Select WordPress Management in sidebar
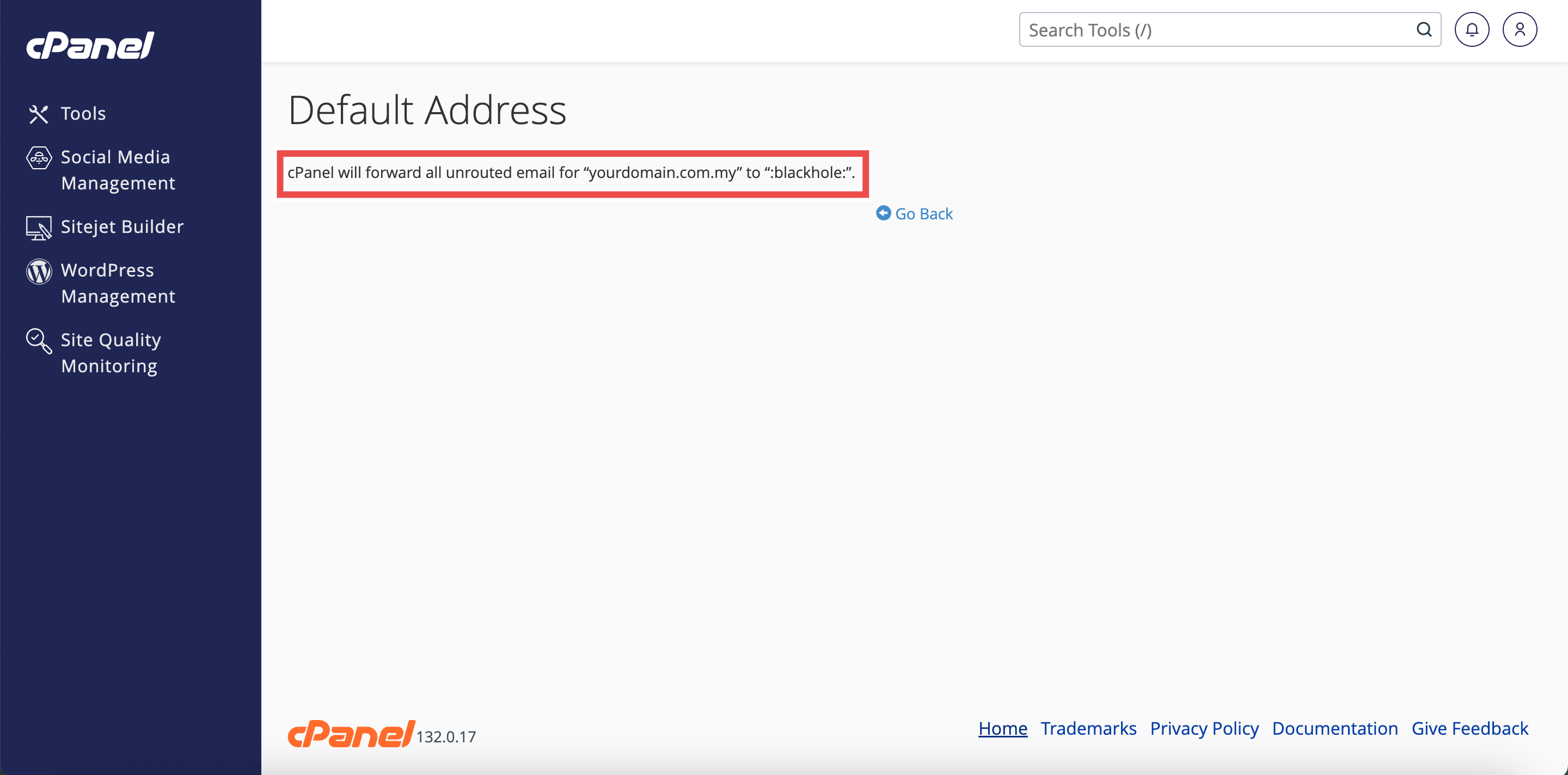Screen dimensions: 1568x775 tap(118, 284)
